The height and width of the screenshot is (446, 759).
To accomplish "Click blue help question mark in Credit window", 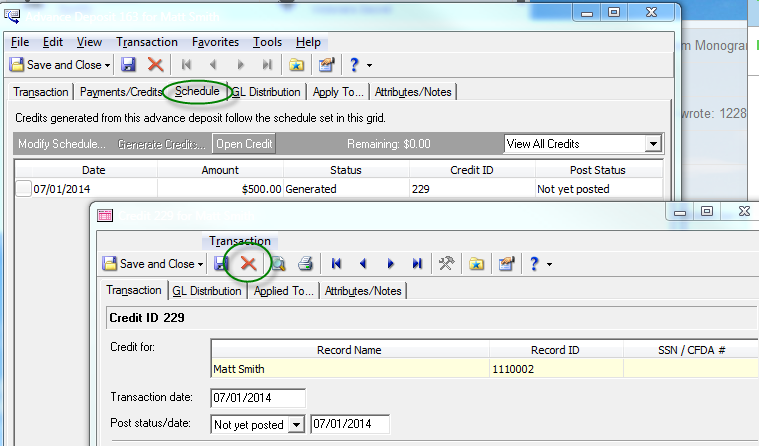I will 534,263.
